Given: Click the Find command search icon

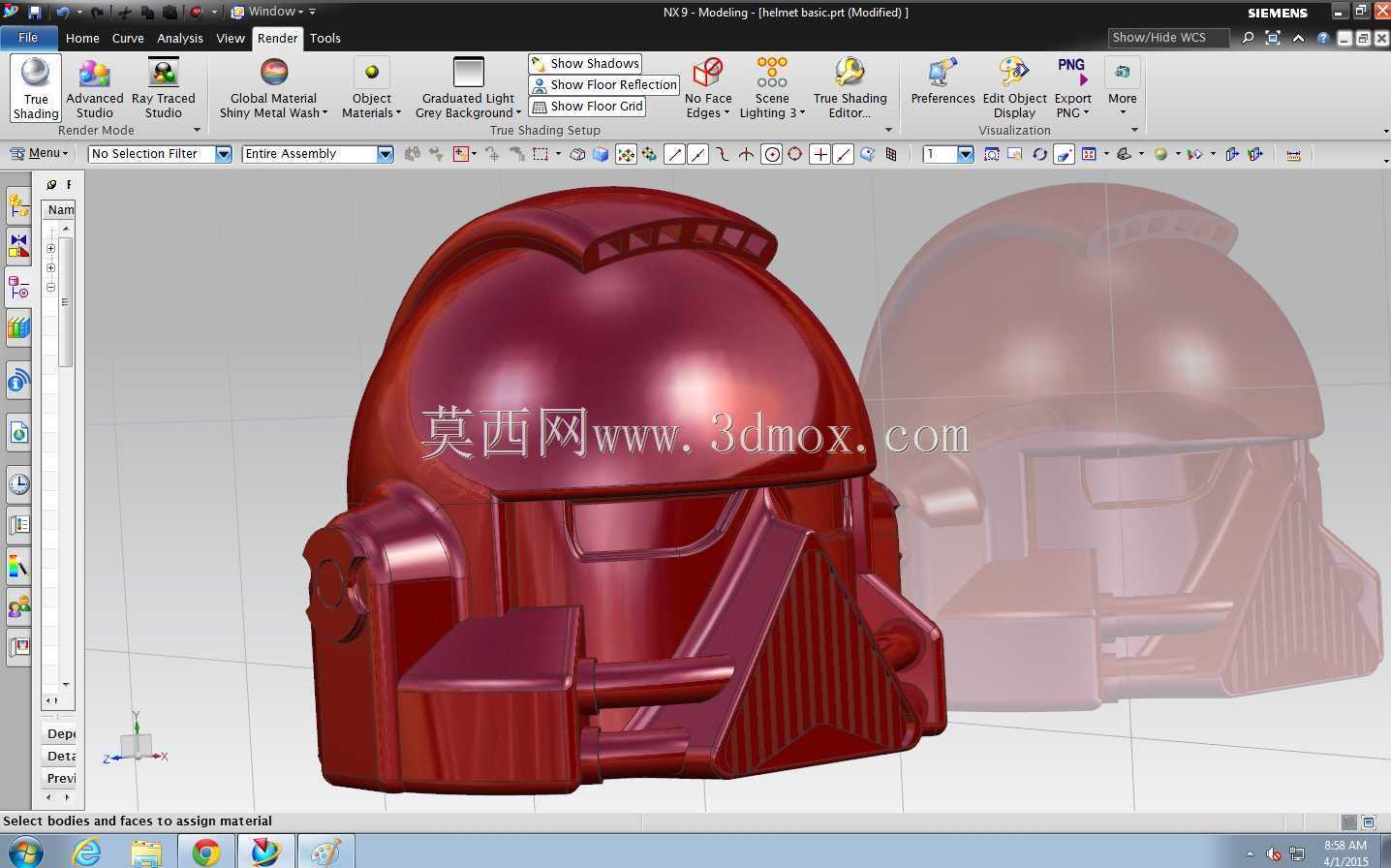Looking at the screenshot, I should coord(1248,38).
